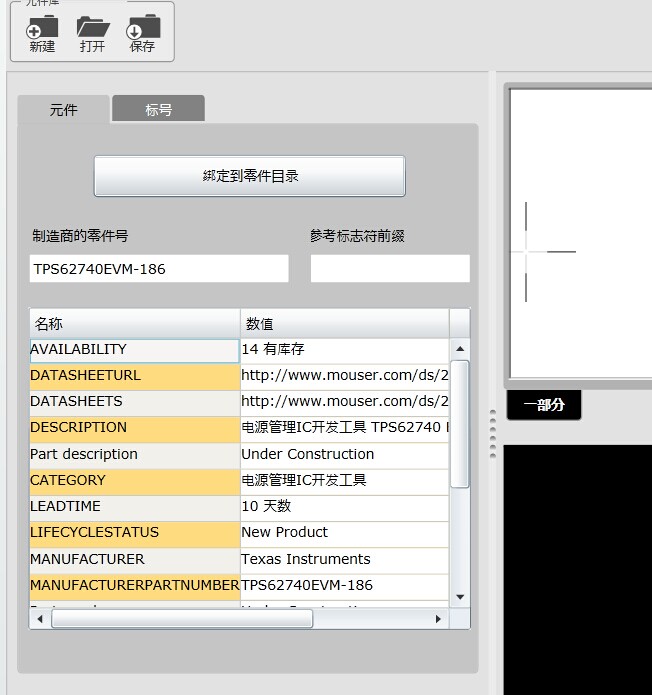
Task: Select the MANUFACTURERPARTNUMBER row name
Action: click(135, 586)
